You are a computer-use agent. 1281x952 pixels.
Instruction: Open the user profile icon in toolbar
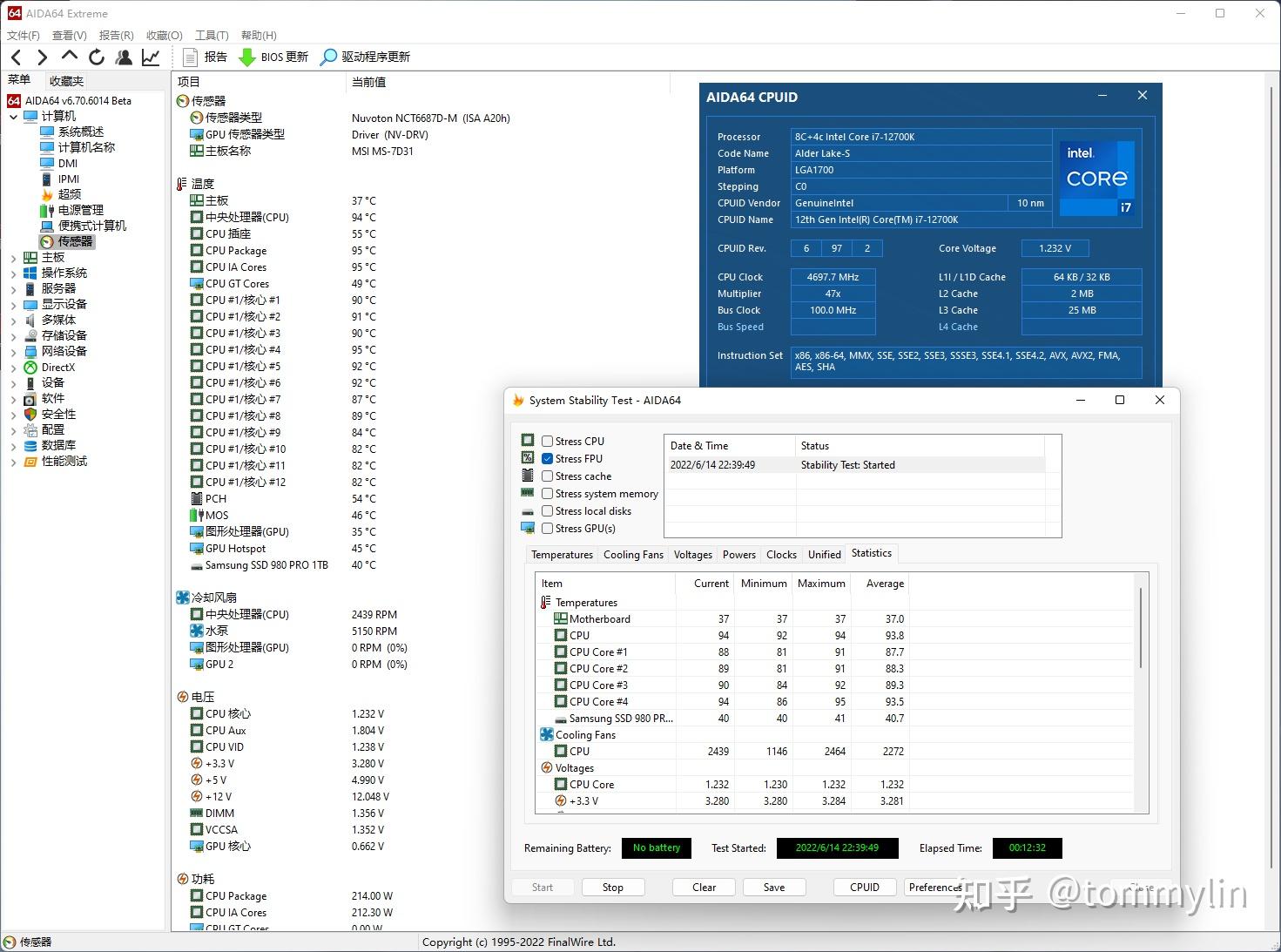coord(124,57)
